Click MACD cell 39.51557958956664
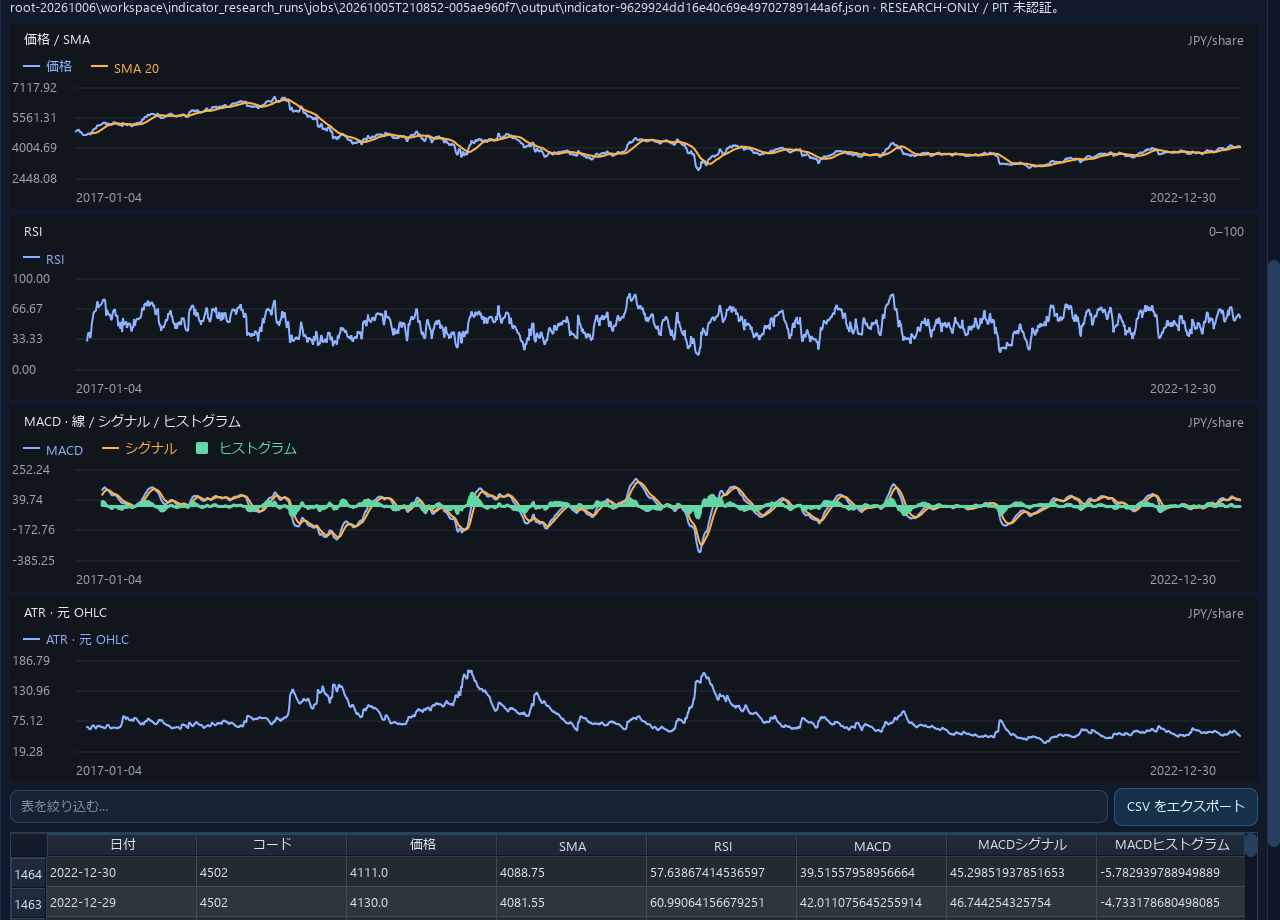Image resolution: width=1280 pixels, height=920 pixels. point(872,873)
